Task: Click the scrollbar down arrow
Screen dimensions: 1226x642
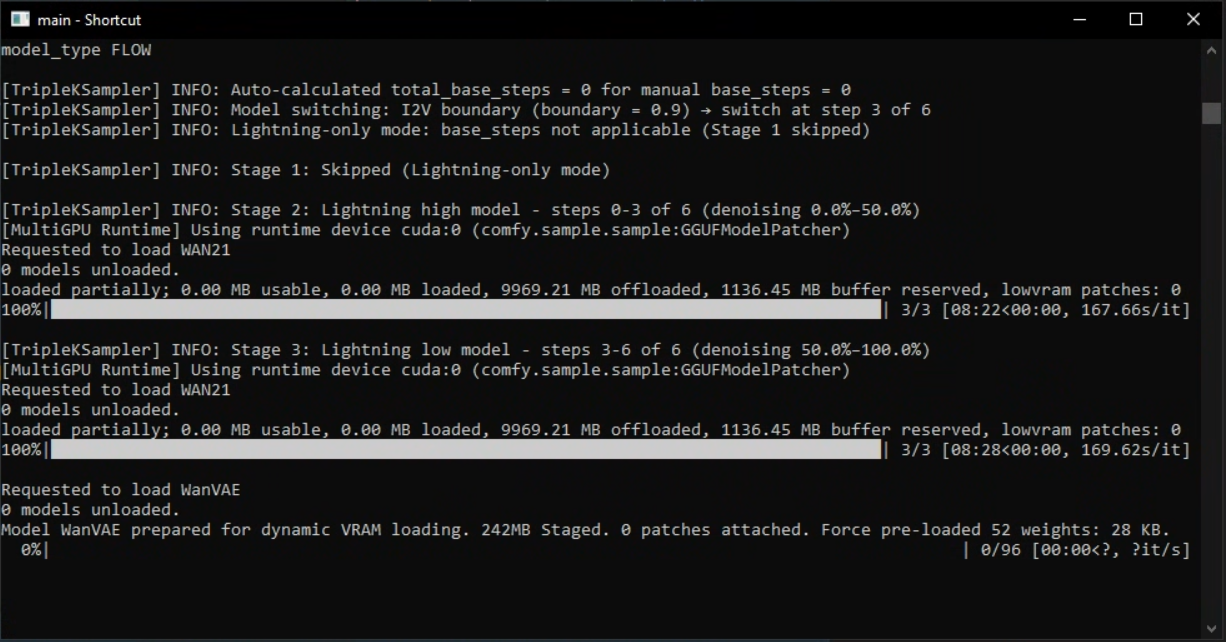Action: [1211, 629]
